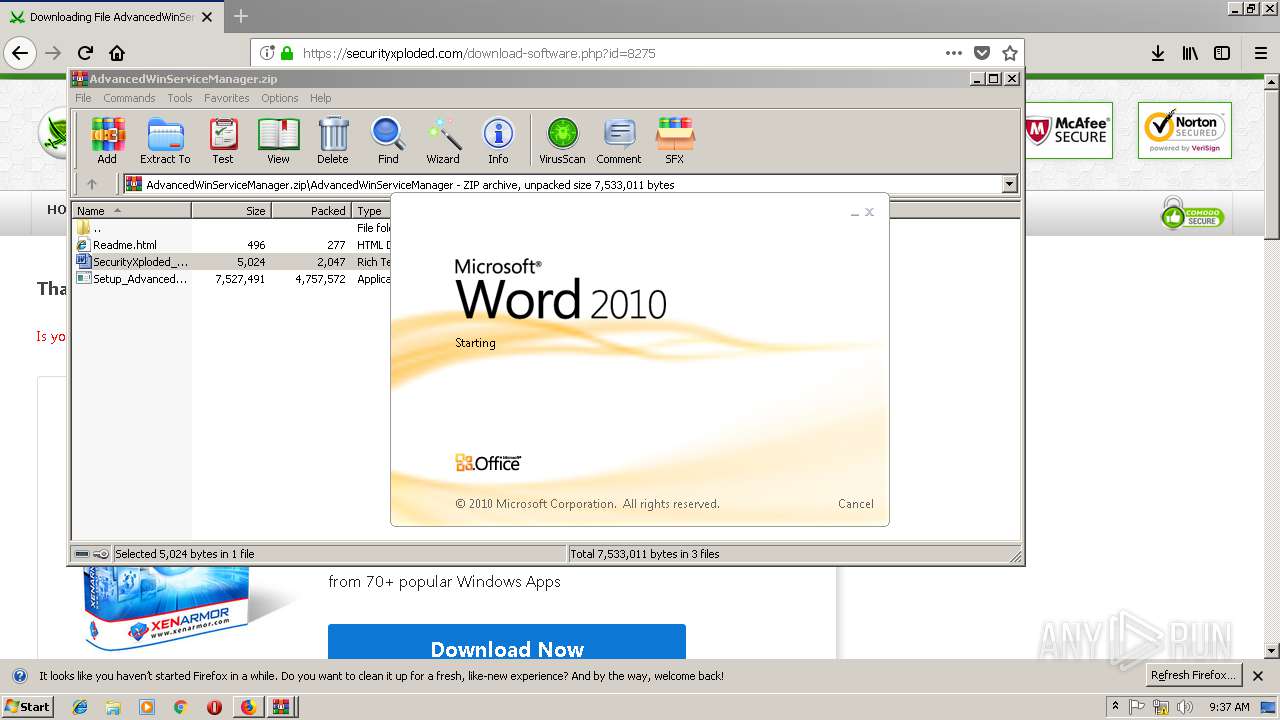
Task: Click the taskbar clock showing 9:37 AM
Action: (1229, 706)
